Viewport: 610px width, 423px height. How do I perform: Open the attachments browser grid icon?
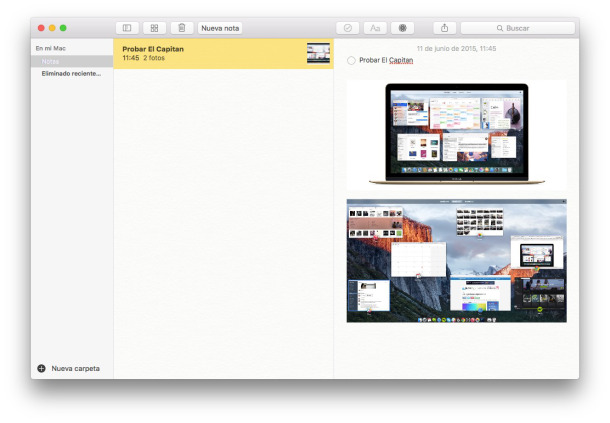[154, 28]
